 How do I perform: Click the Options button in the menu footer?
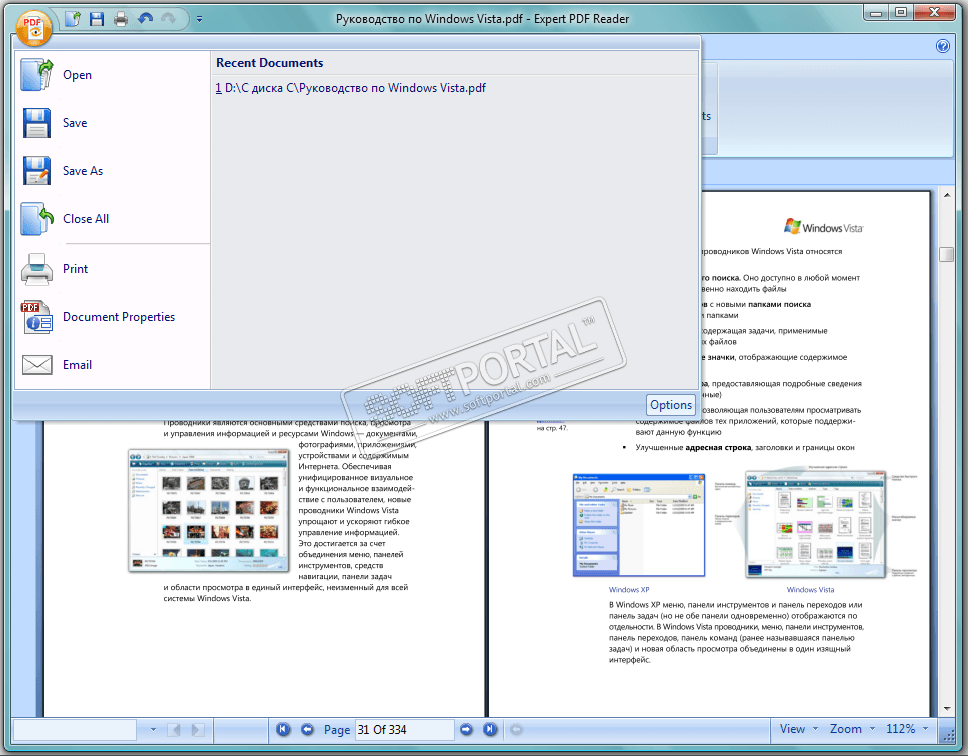[671, 405]
